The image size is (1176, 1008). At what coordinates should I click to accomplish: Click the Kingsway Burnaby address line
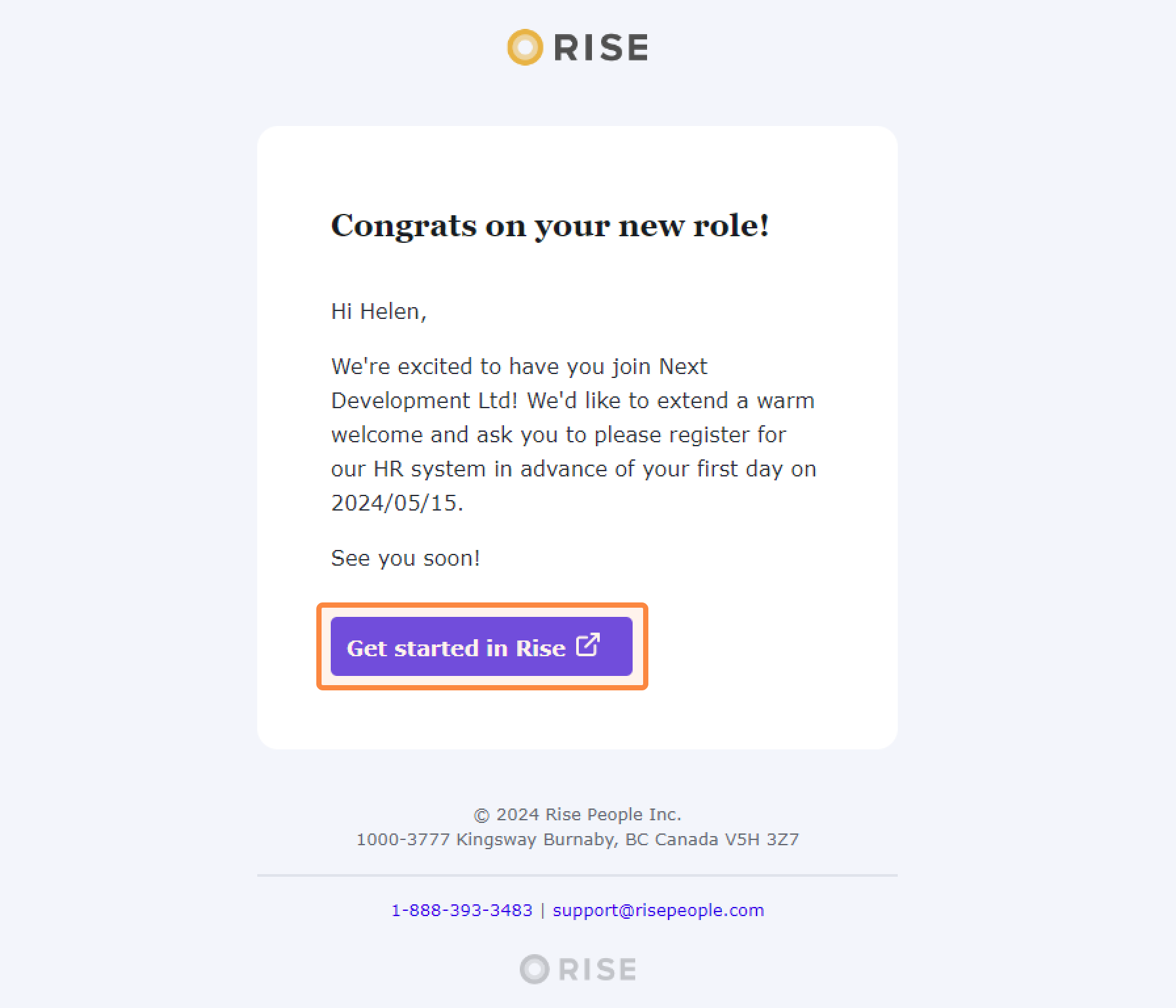(x=577, y=839)
